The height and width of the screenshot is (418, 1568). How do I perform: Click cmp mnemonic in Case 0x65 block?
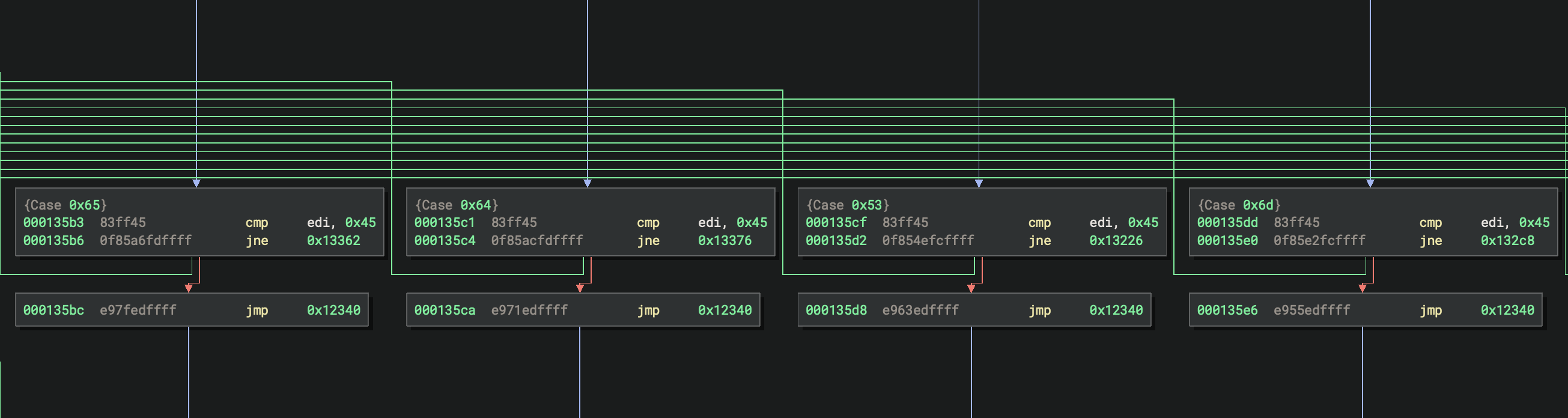pos(257,223)
